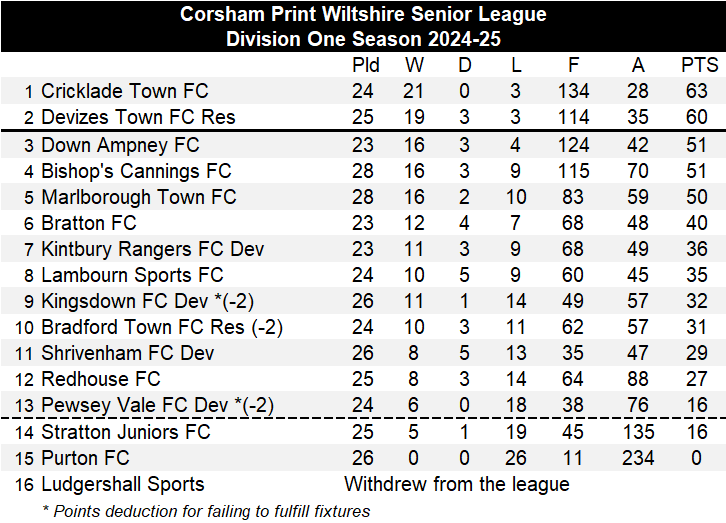This screenshot has width=726, height=523.
Task: Select Devizes Town FC Res row
Action: 138,117
